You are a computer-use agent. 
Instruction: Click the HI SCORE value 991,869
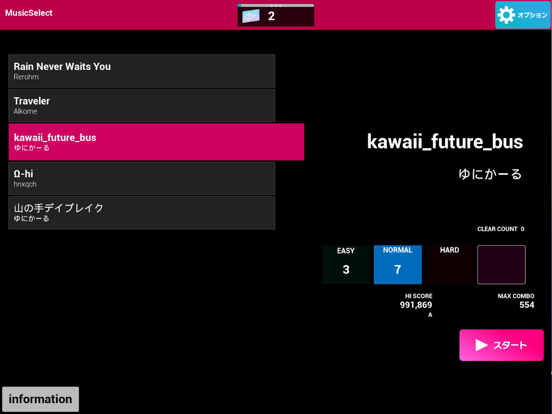(416, 305)
